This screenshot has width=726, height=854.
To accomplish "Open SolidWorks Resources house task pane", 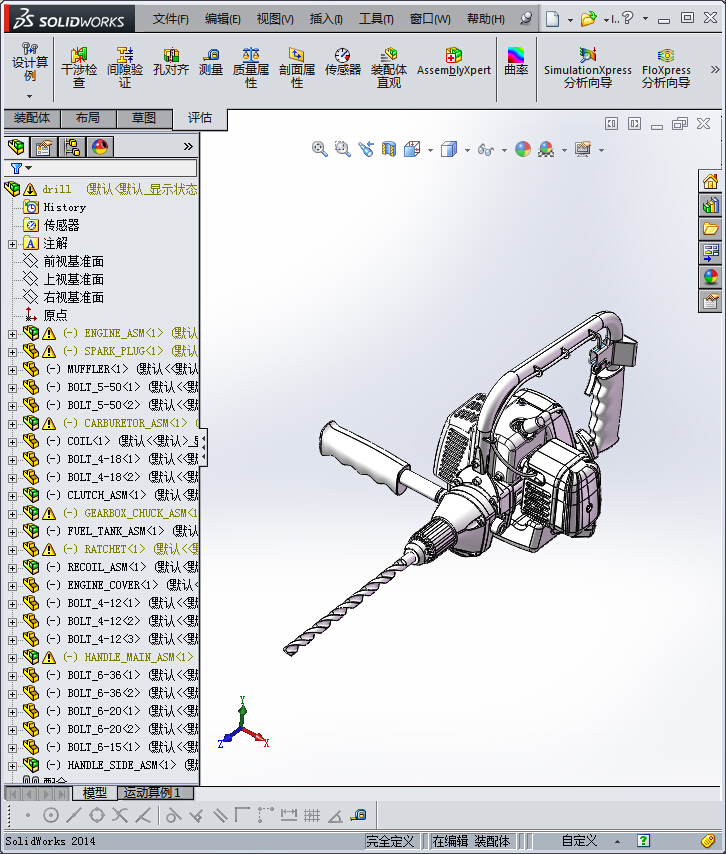I will [x=710, y=181].
